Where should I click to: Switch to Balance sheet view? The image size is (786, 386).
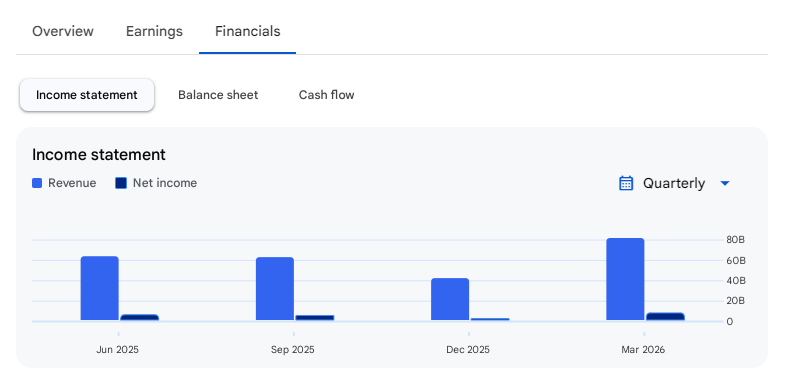(x=218, y=95)
